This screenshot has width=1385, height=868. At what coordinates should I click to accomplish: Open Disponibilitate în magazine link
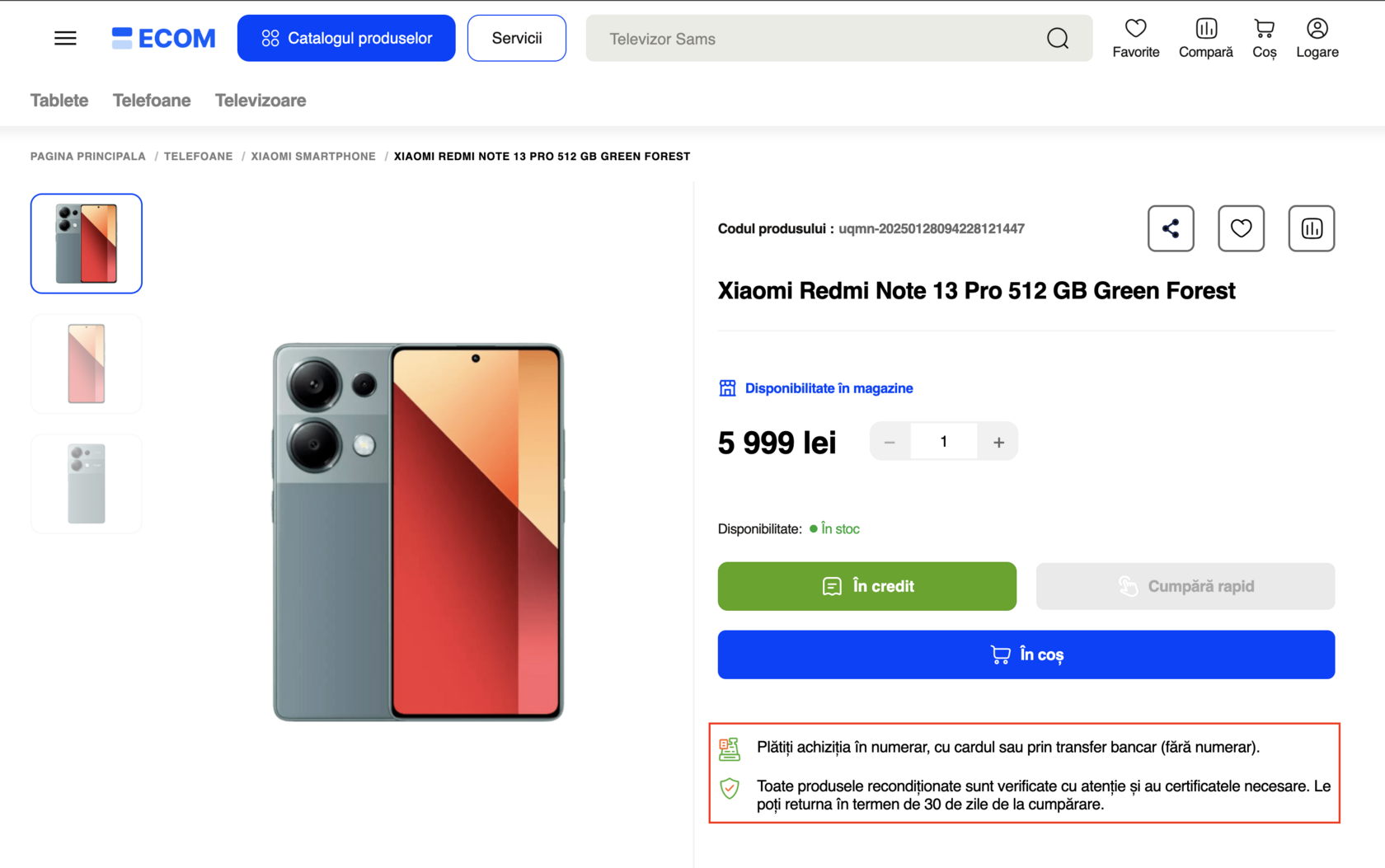829,388
